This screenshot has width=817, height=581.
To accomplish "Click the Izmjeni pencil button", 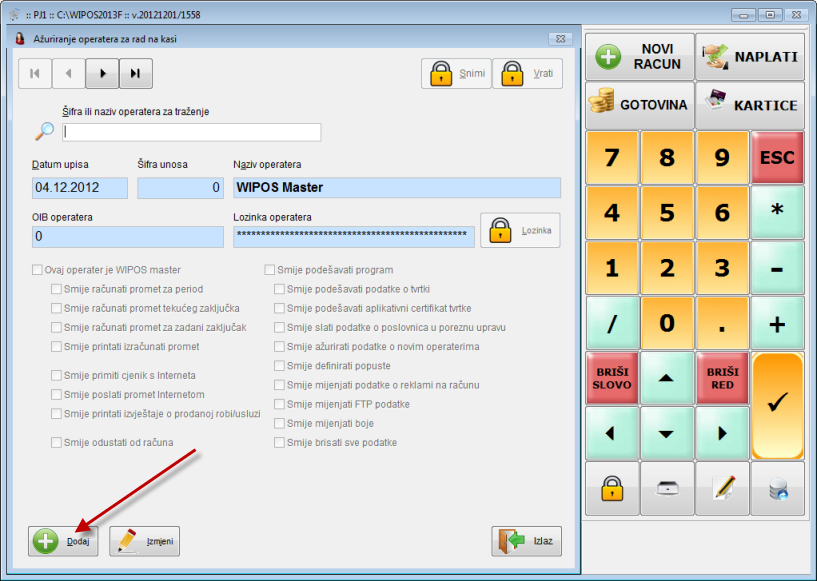I will 144,541.
